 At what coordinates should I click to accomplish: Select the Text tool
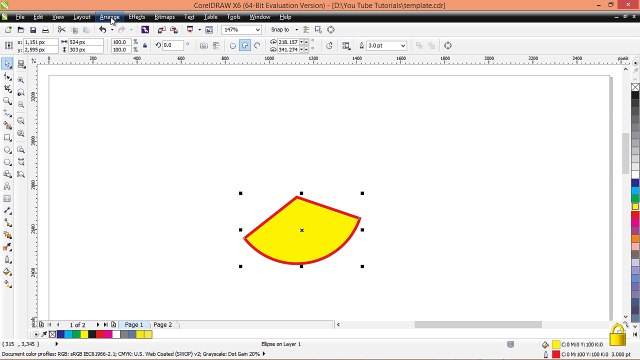(x=7, y=187)
